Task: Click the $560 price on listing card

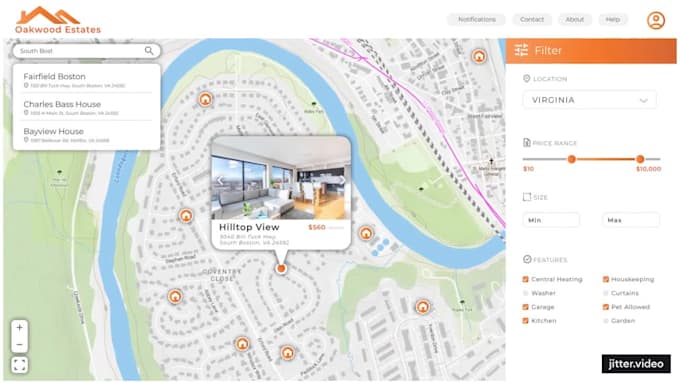Action: click(x=317, y=227)
